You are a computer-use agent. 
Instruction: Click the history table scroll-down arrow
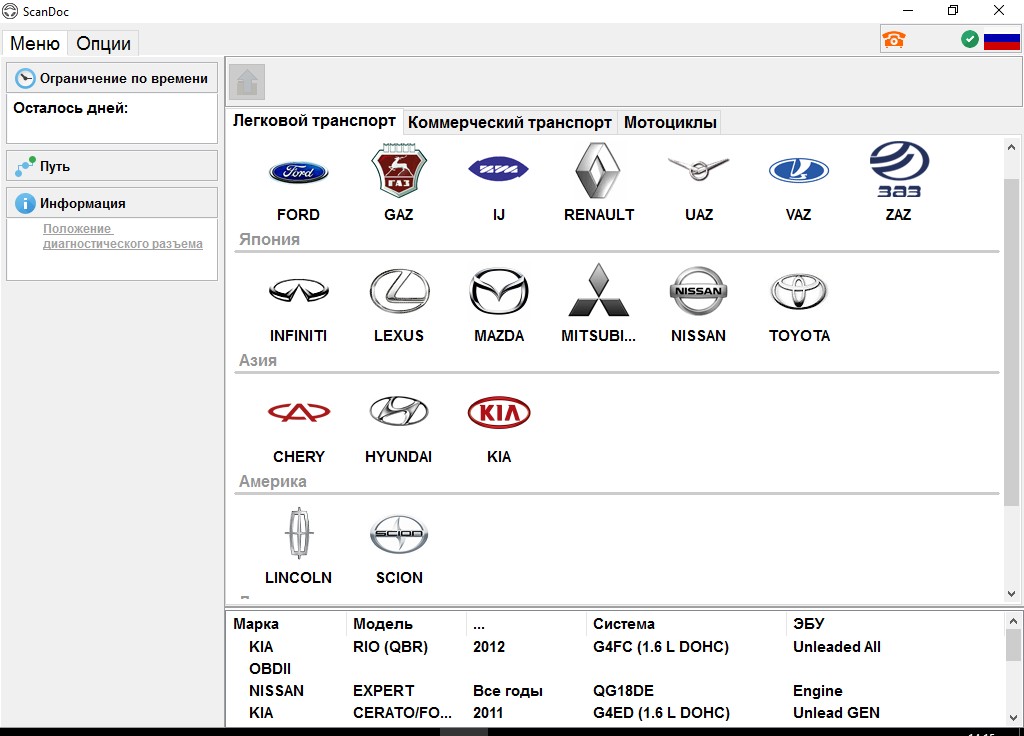point(1013,717)
